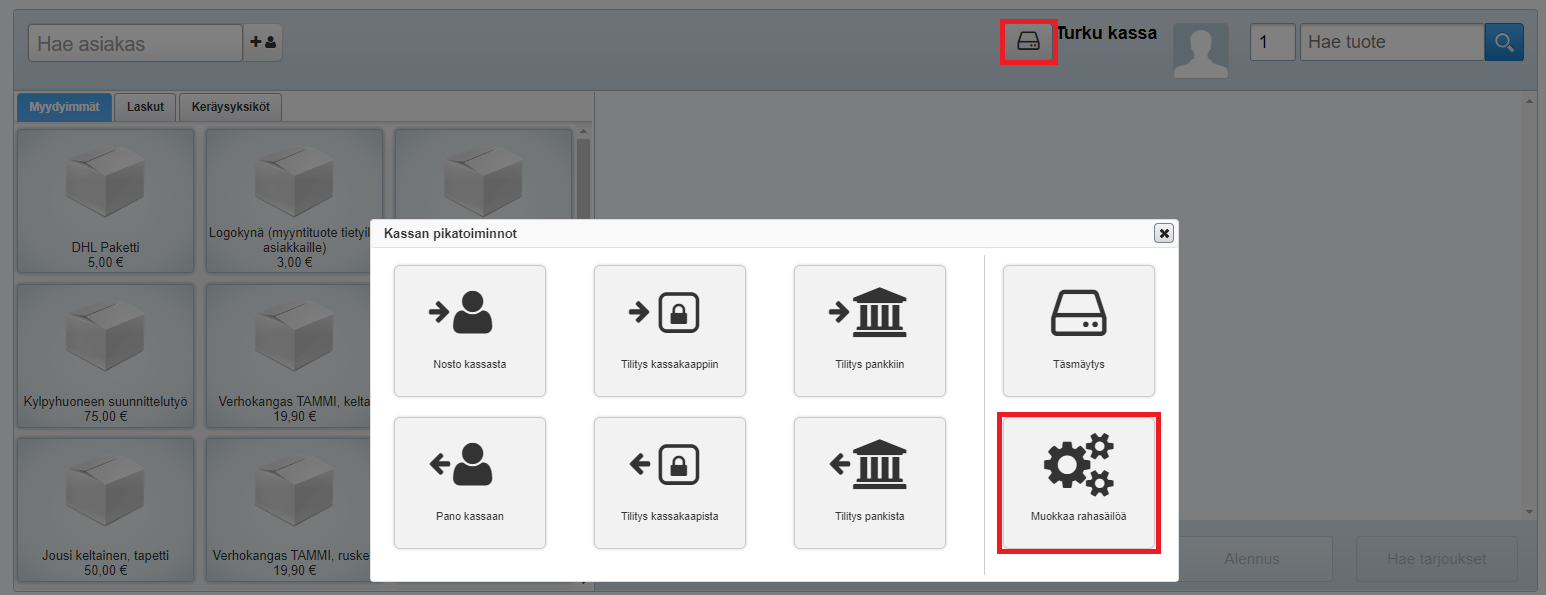
Task: Click the magnifier product search button
Action: coord(1504,42)
